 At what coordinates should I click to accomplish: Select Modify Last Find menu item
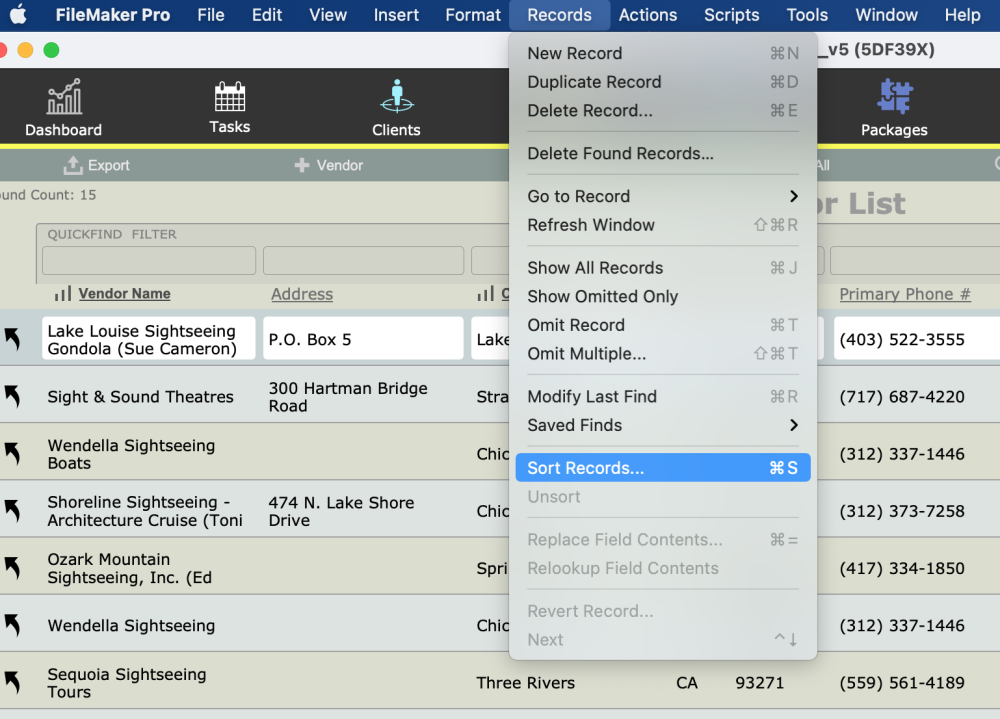[663, 396]
